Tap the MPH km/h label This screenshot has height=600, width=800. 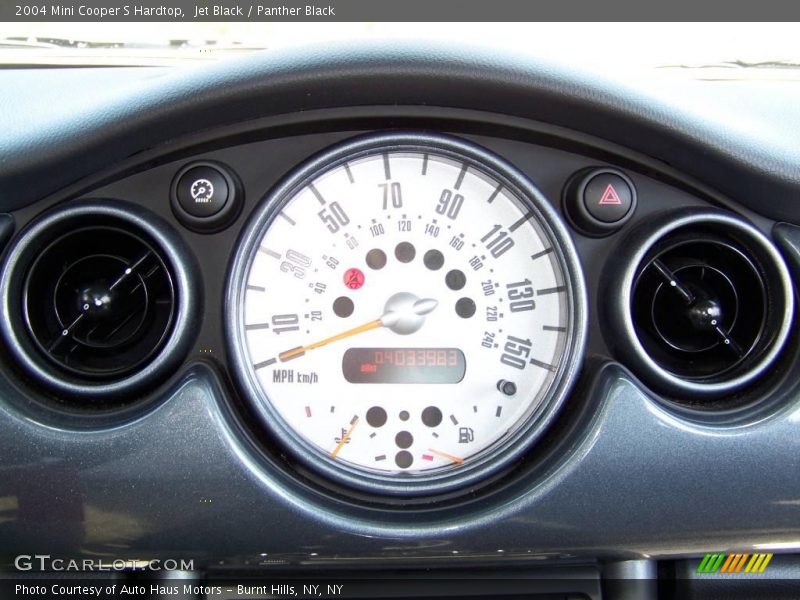pos(295,377)
